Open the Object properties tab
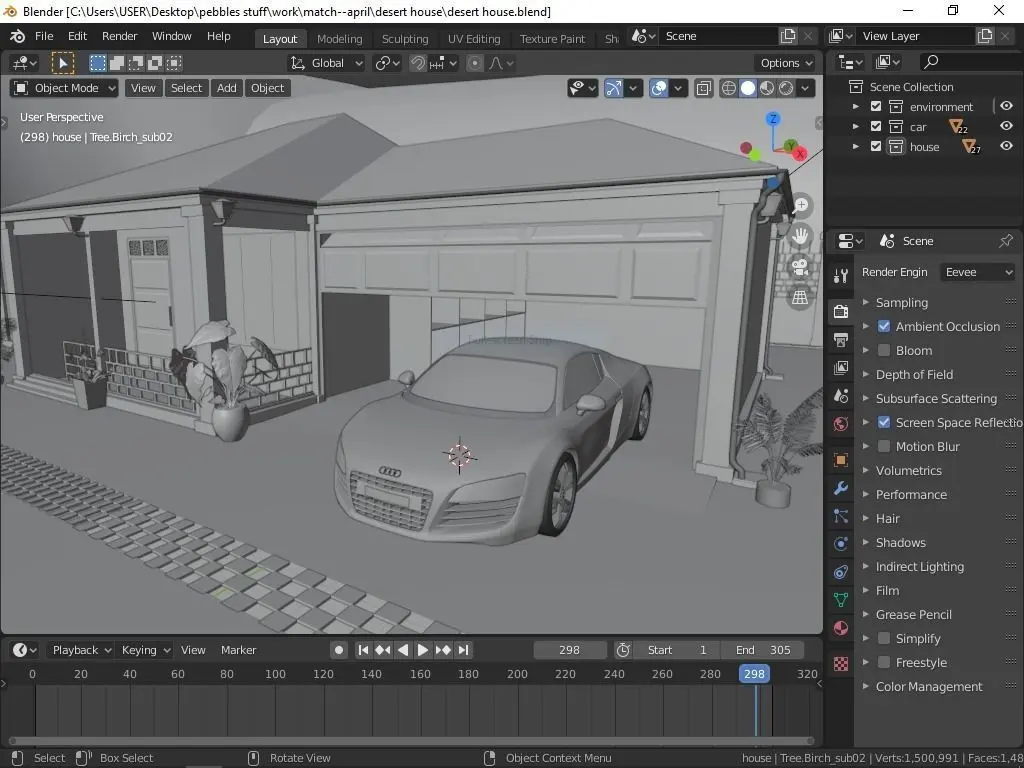This screenshot has width=1024, height=768. click(841, 460)
